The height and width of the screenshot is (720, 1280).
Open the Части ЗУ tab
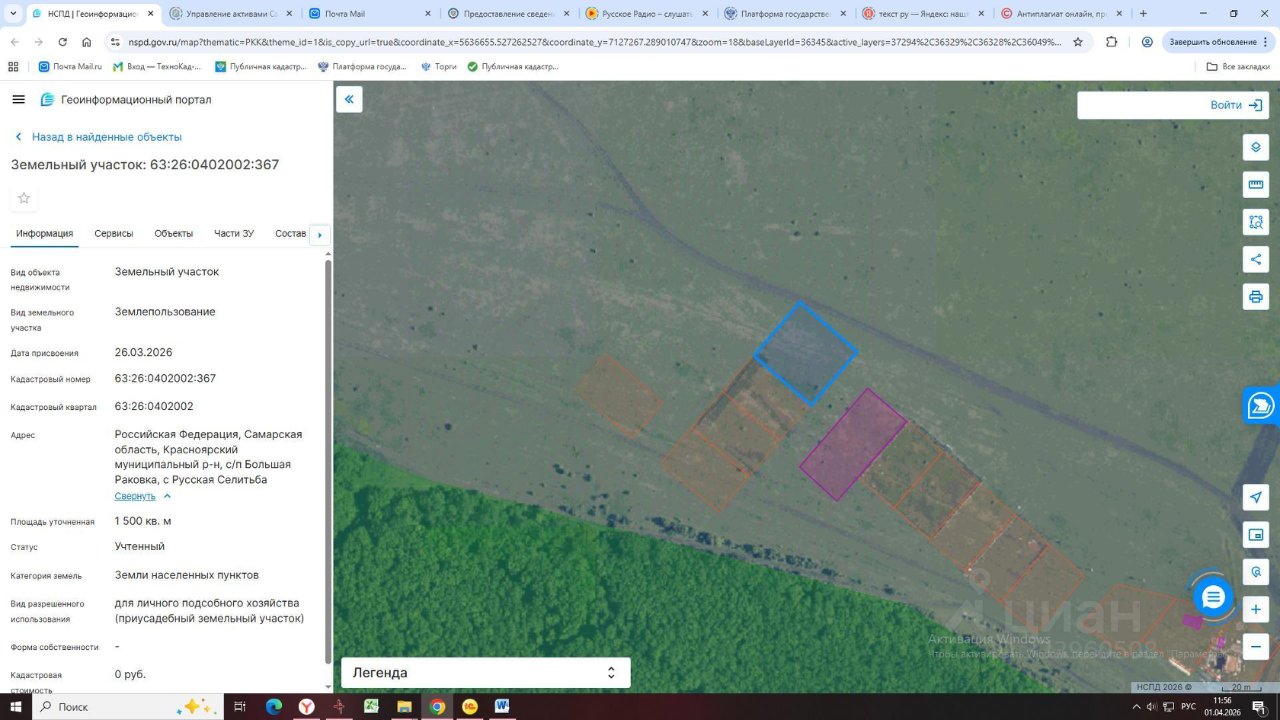[x=234, y=233]
